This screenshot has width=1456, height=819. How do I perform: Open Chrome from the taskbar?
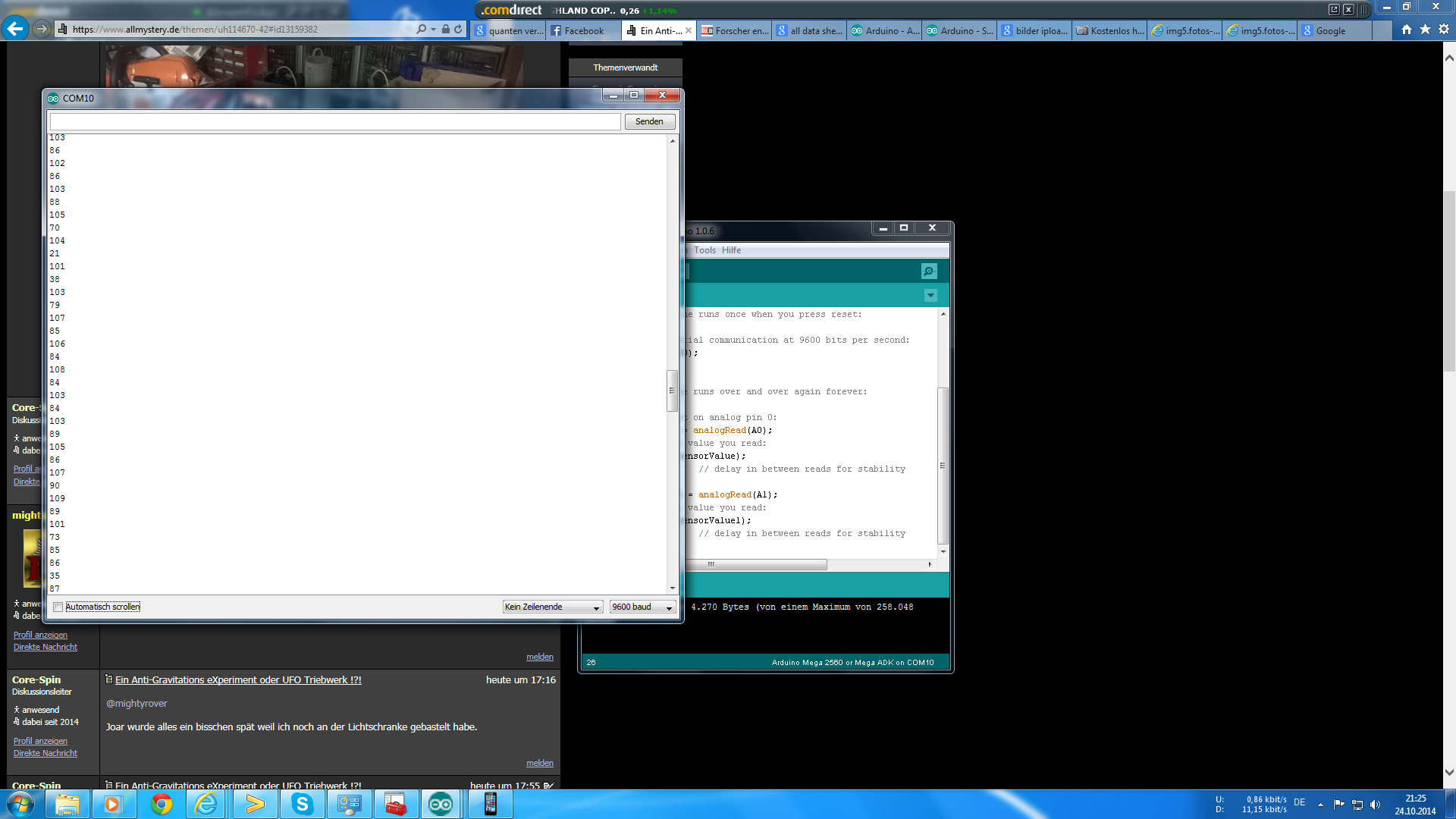[161, 804]
